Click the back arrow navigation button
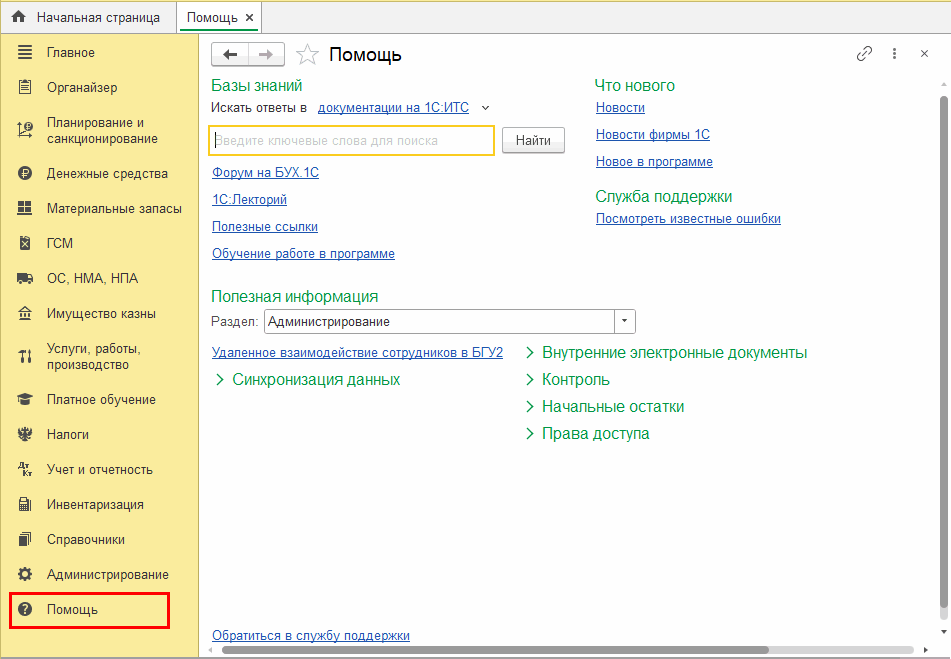951x659 pixels. tap(230, 54)
